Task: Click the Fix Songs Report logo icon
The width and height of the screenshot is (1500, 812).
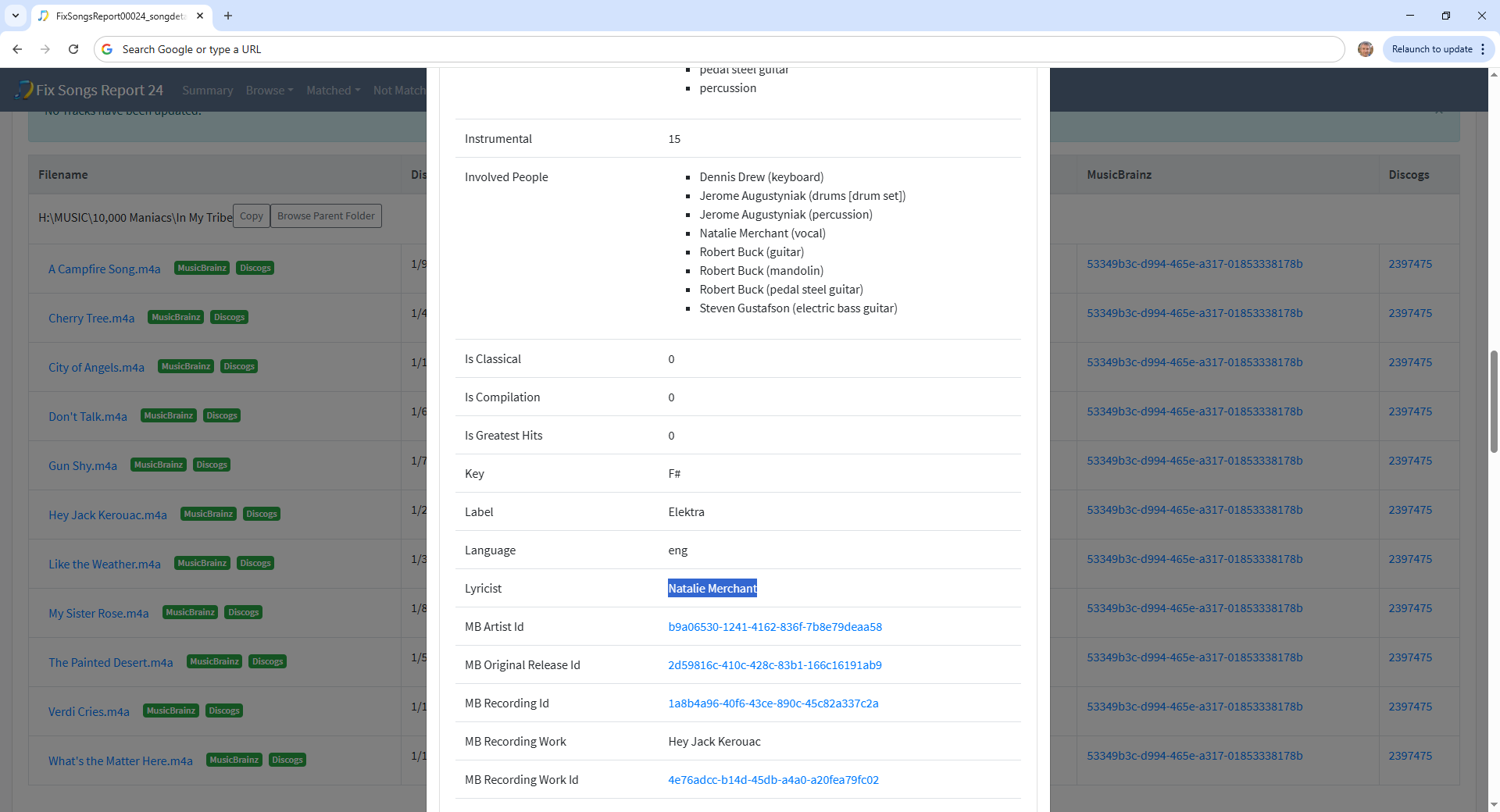Action: (24, 90)
